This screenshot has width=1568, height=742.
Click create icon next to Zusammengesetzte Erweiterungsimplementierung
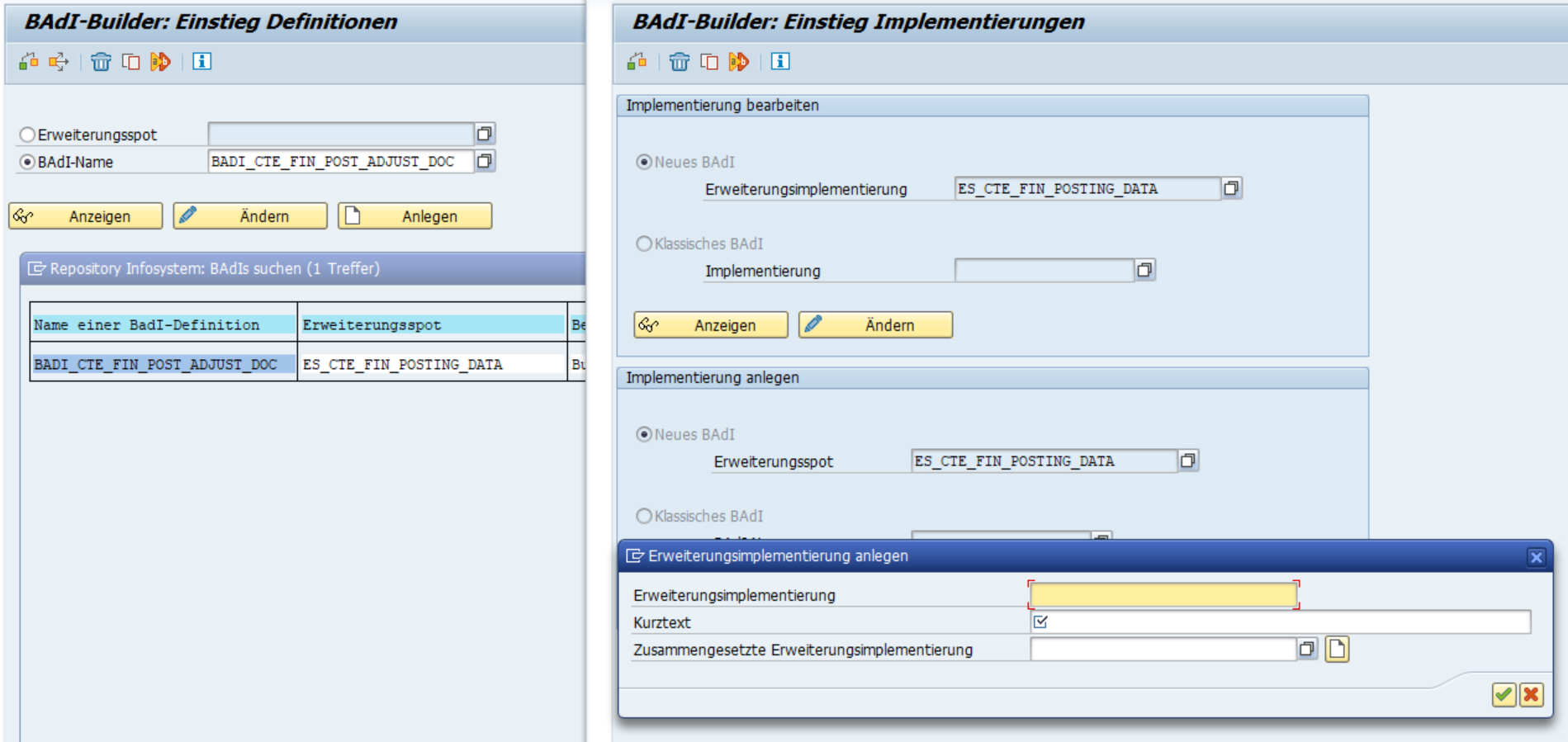point(1337,650)
